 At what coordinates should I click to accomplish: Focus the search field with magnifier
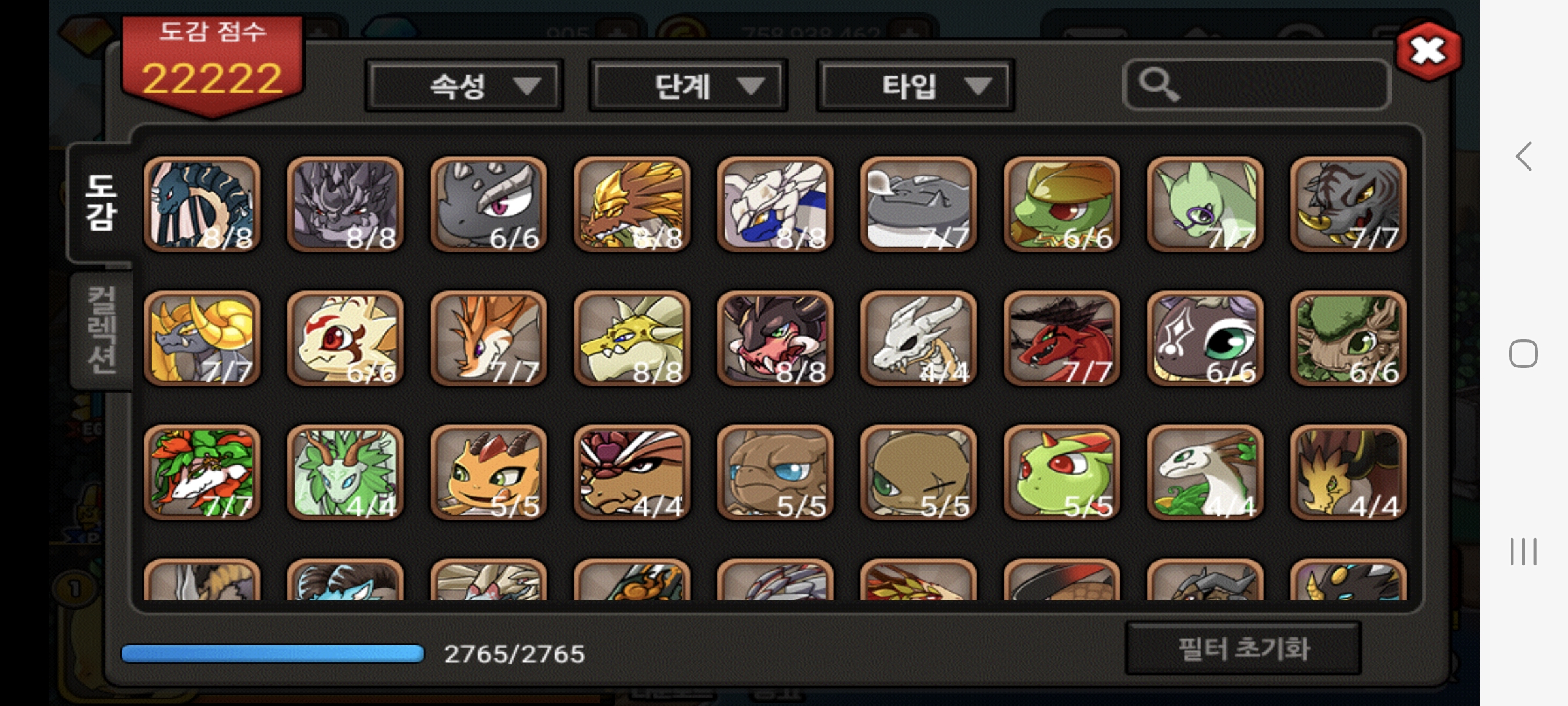(x=1256, y=85)
